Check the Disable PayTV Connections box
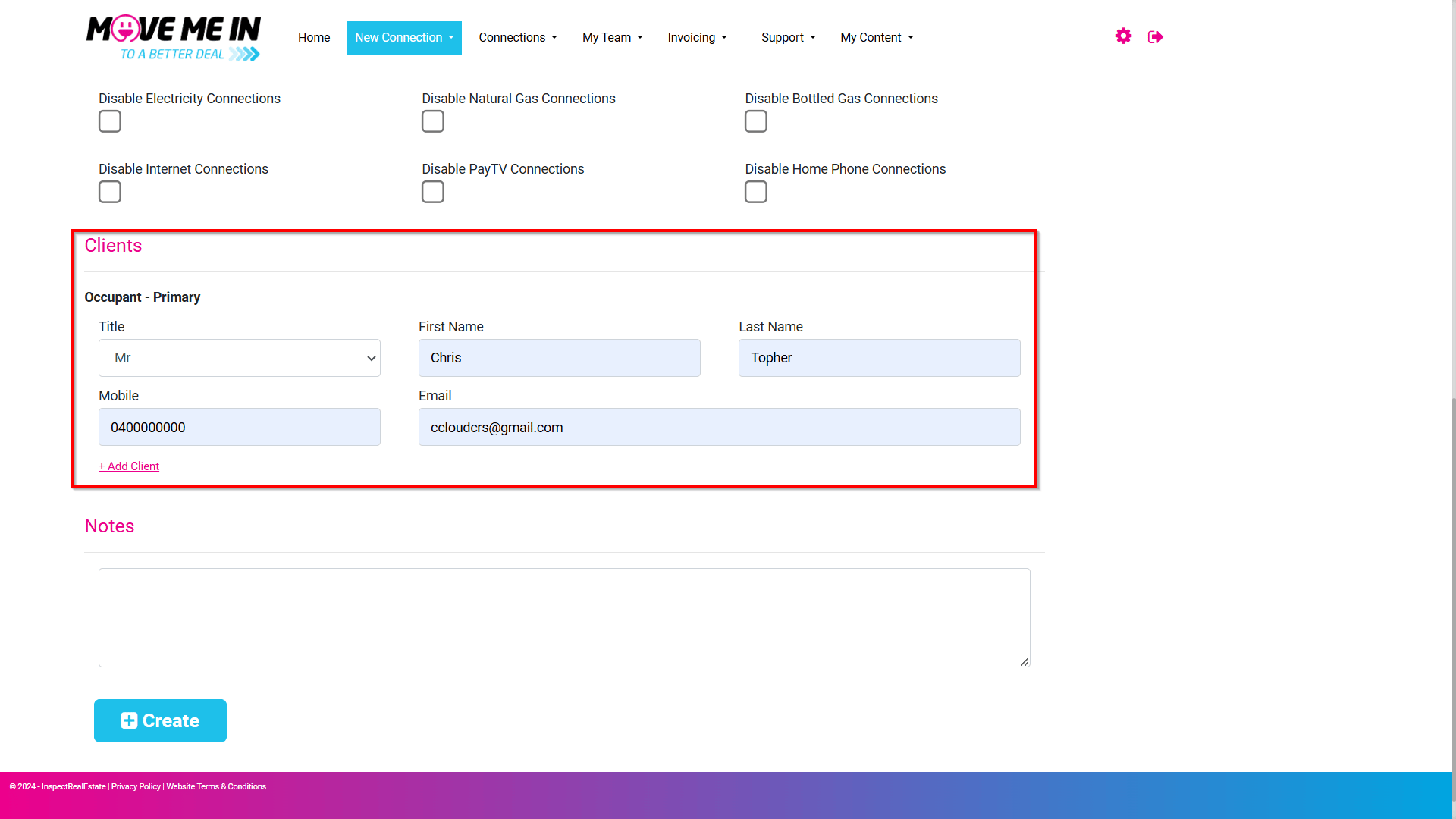 (x=433, y=192)
